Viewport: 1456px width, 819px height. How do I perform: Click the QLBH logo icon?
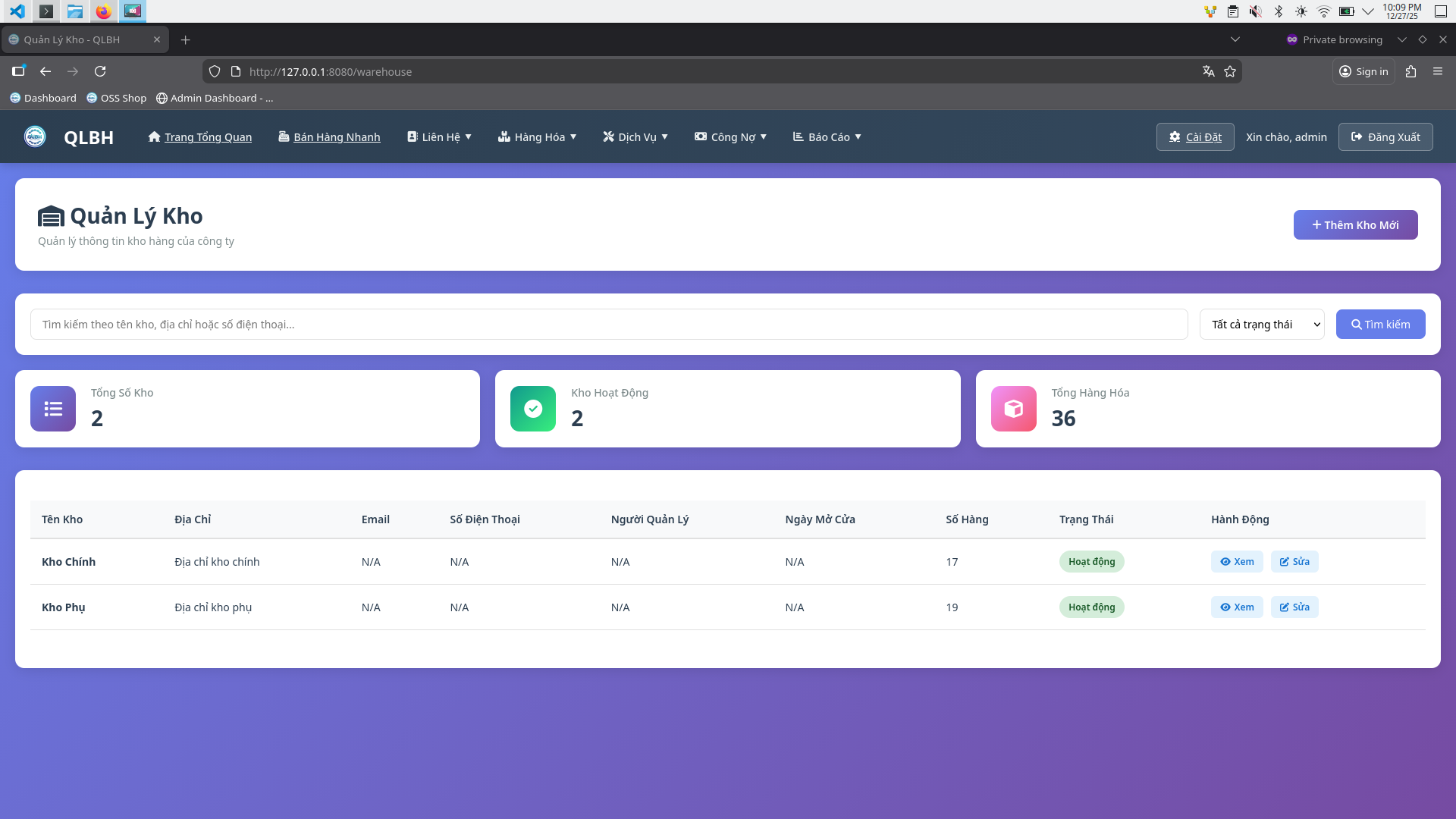(35, 136)
